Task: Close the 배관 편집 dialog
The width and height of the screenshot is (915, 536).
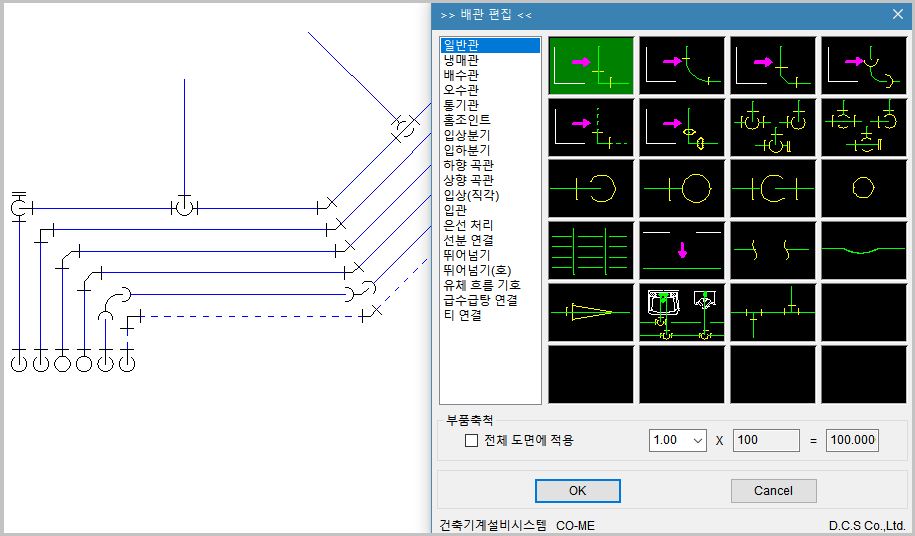Action: (897, 14)
